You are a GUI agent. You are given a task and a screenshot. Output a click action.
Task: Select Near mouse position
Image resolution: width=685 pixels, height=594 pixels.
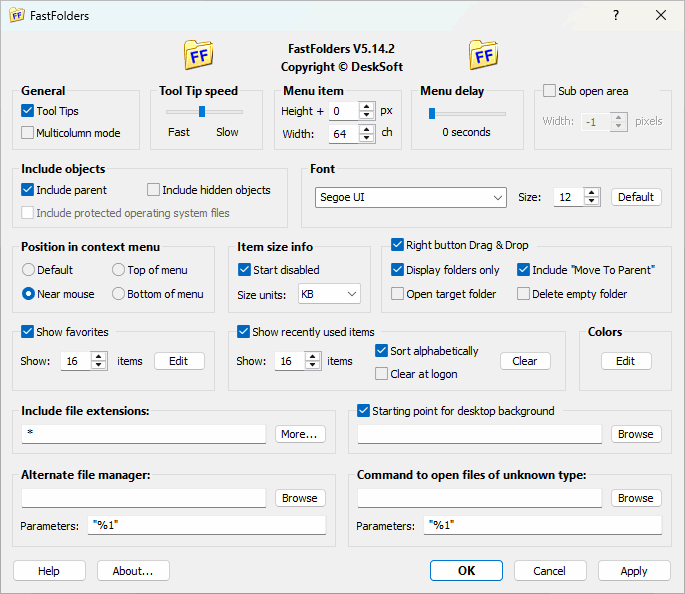[28, 294]
